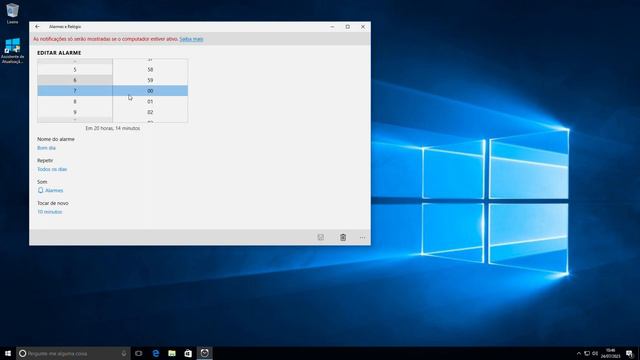This screenshot has width=640, height=360.
Task: Click the Alarms and Clock taskbar icon
Action: point(204,353)
